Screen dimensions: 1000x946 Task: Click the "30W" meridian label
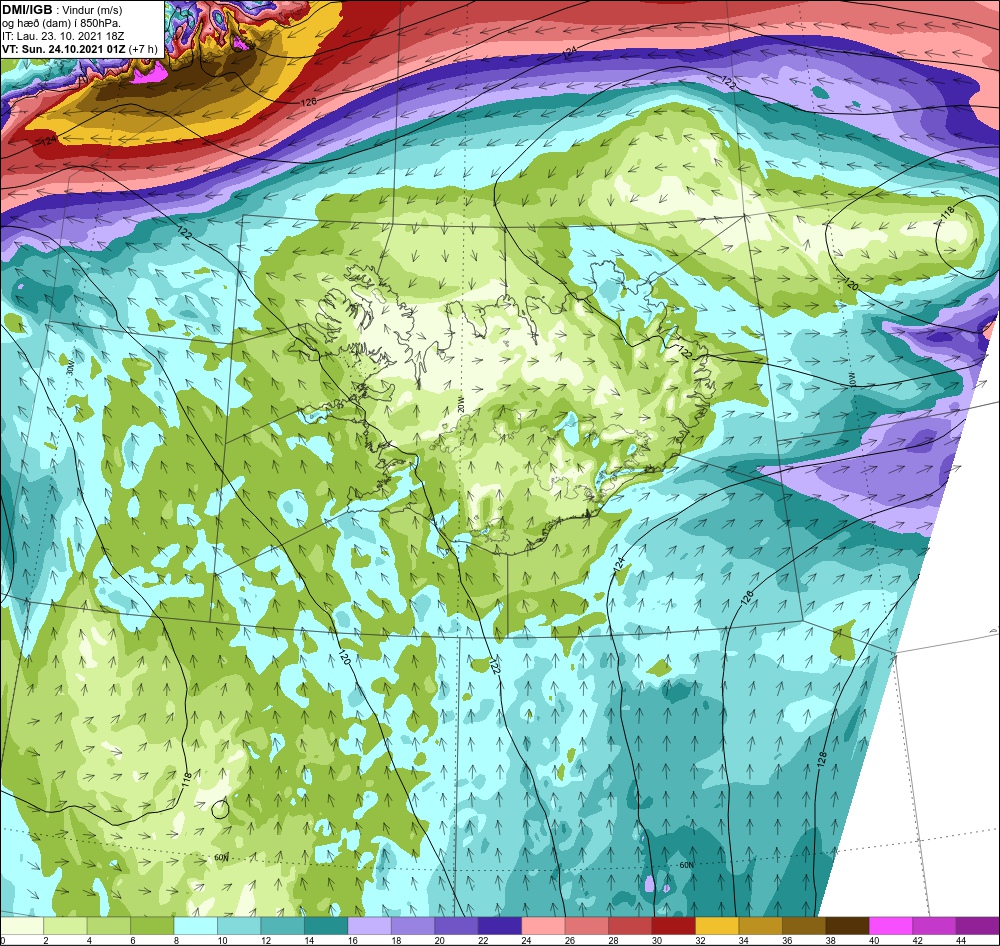tap(71, 368)
